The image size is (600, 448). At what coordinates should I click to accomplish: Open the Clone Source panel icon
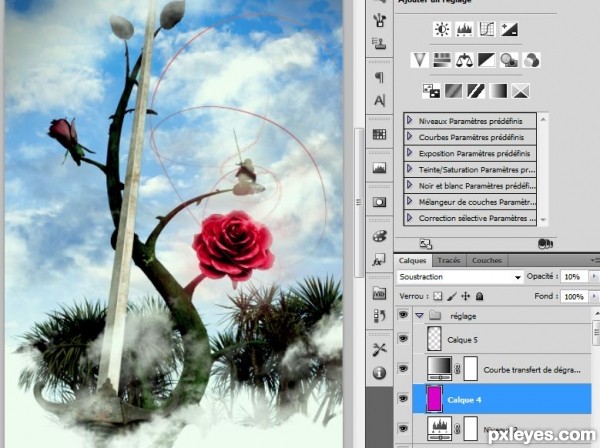379,44
